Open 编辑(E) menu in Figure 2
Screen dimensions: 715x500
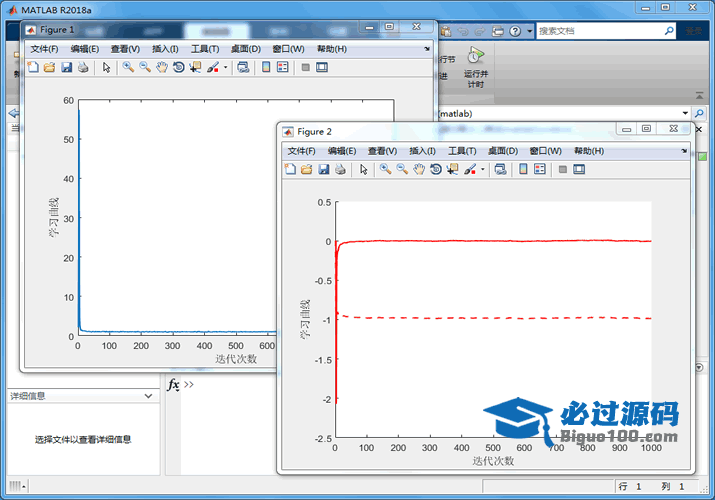[342, 151]
